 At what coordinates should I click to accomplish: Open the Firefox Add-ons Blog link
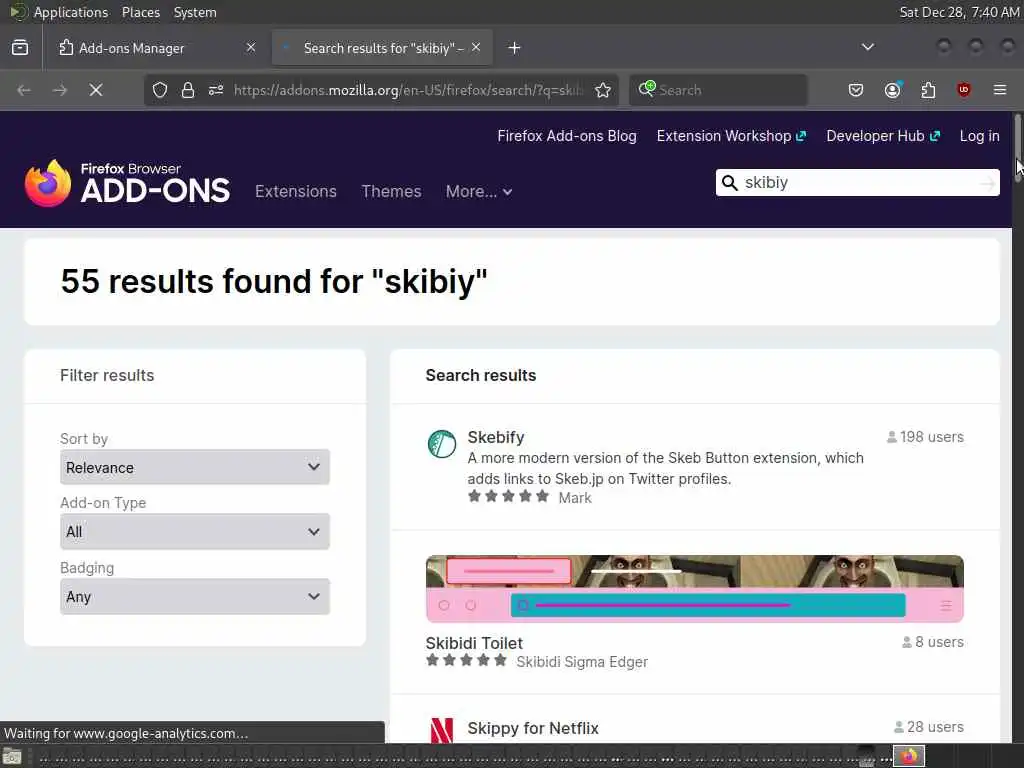click(x=567, y=136)
